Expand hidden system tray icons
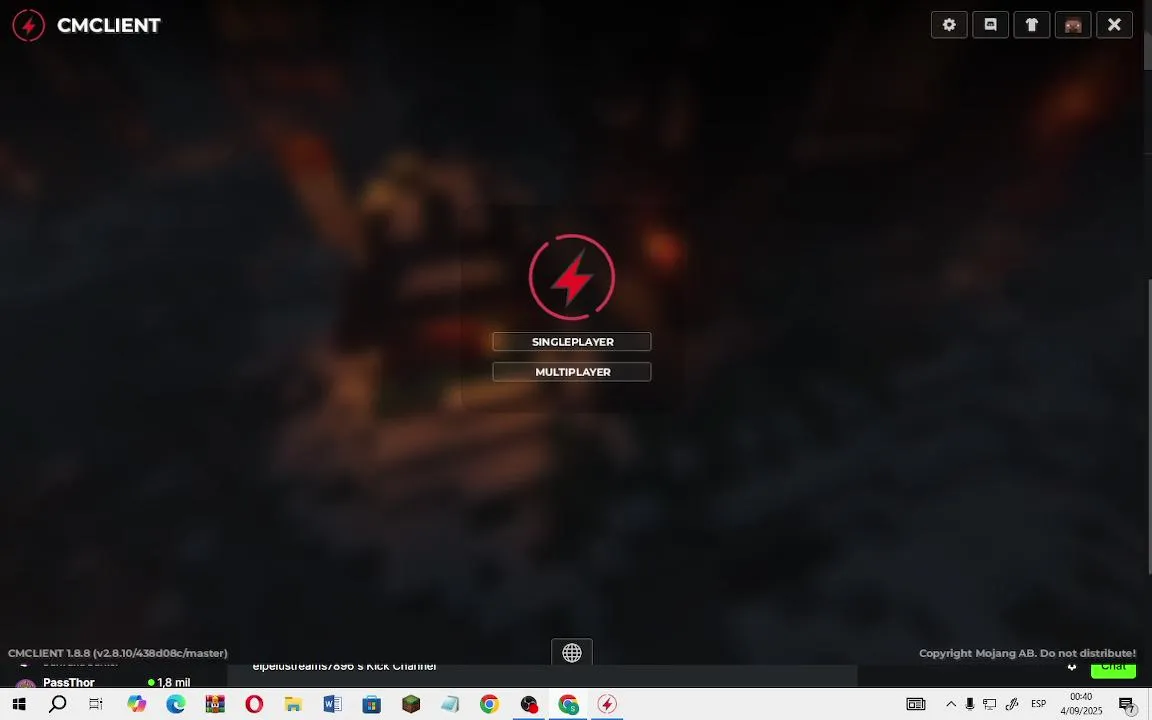Image resolution: width=1152 pixels, height=720 pixels. [x=951, y=704]
